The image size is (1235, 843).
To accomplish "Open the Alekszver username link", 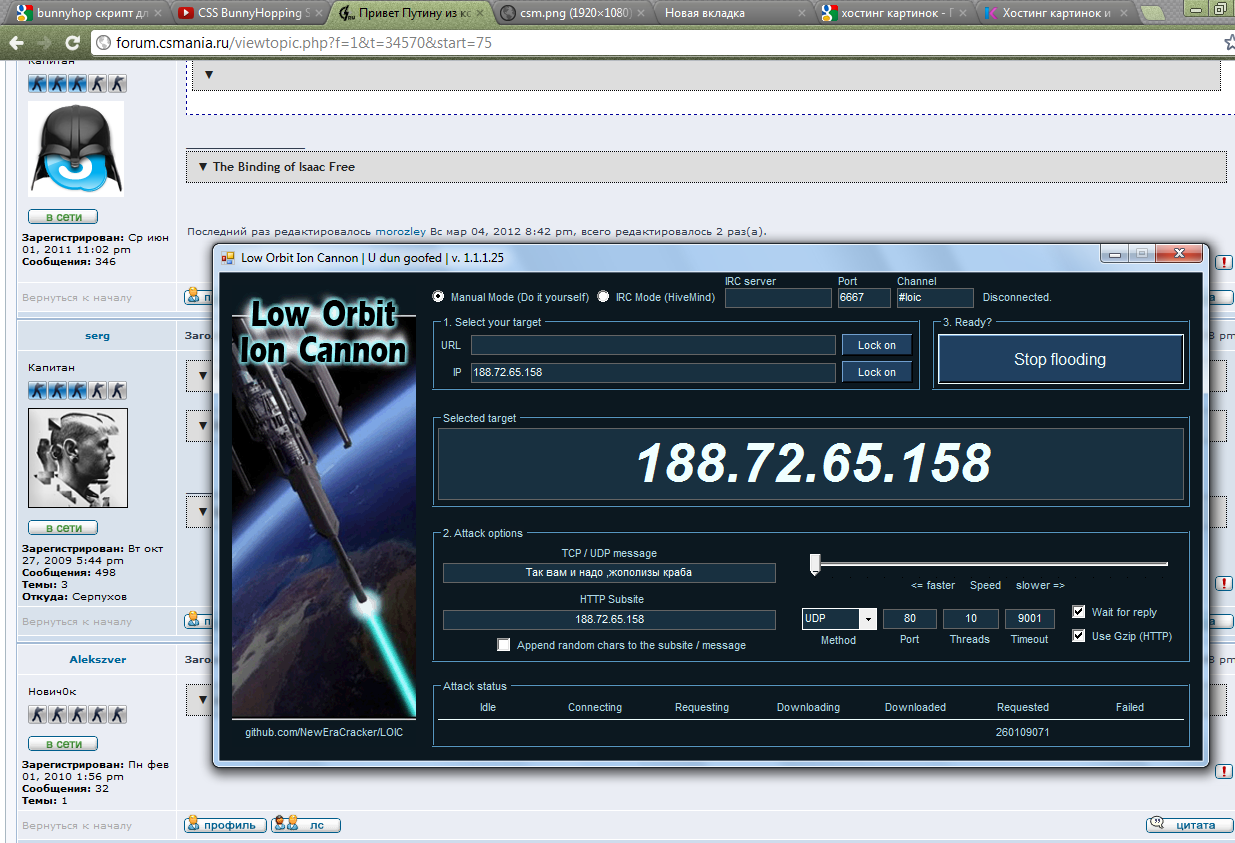I will click(97, 660).
